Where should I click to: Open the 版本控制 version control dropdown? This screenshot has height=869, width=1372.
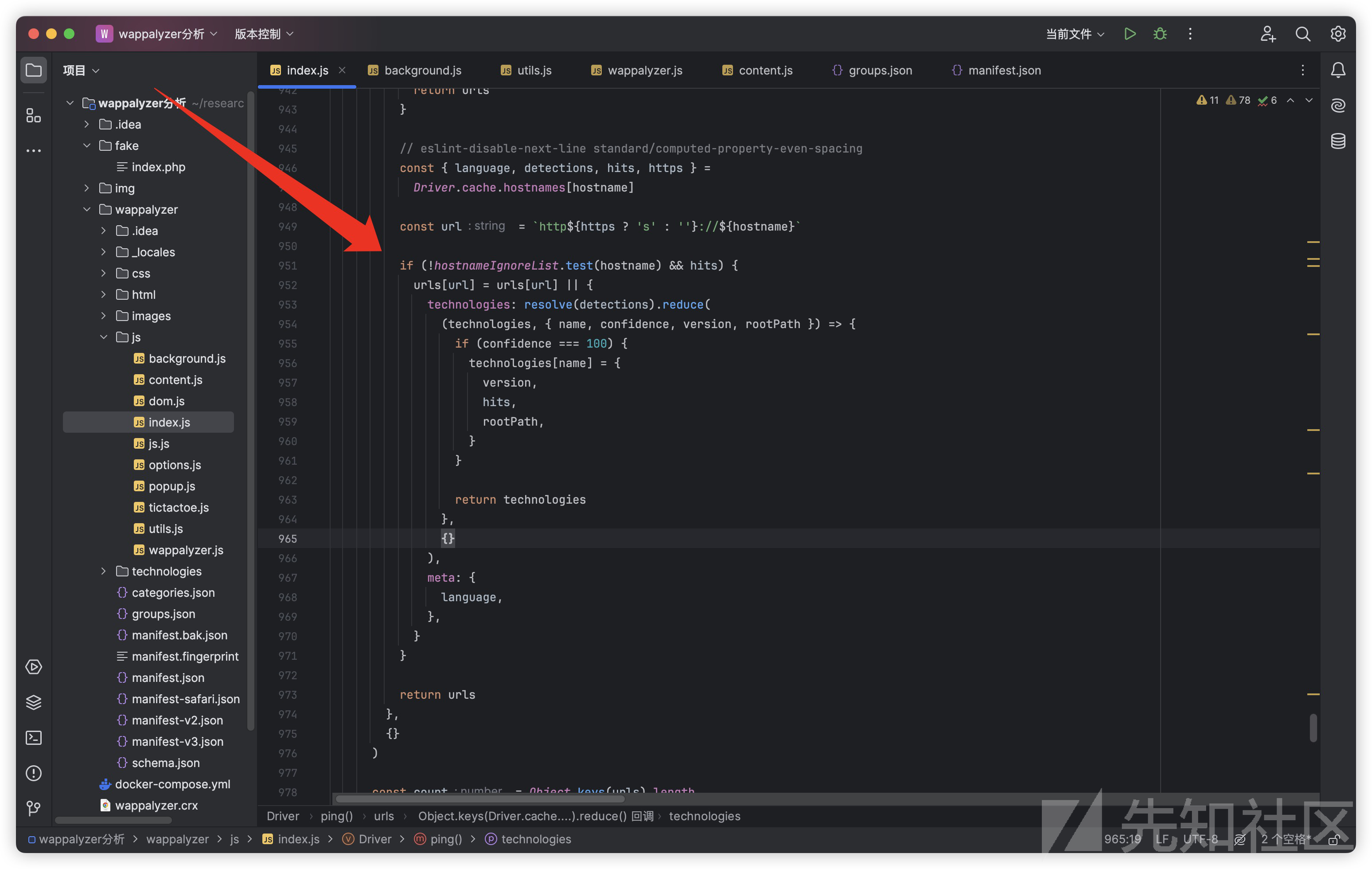click(x=264, y=34)
